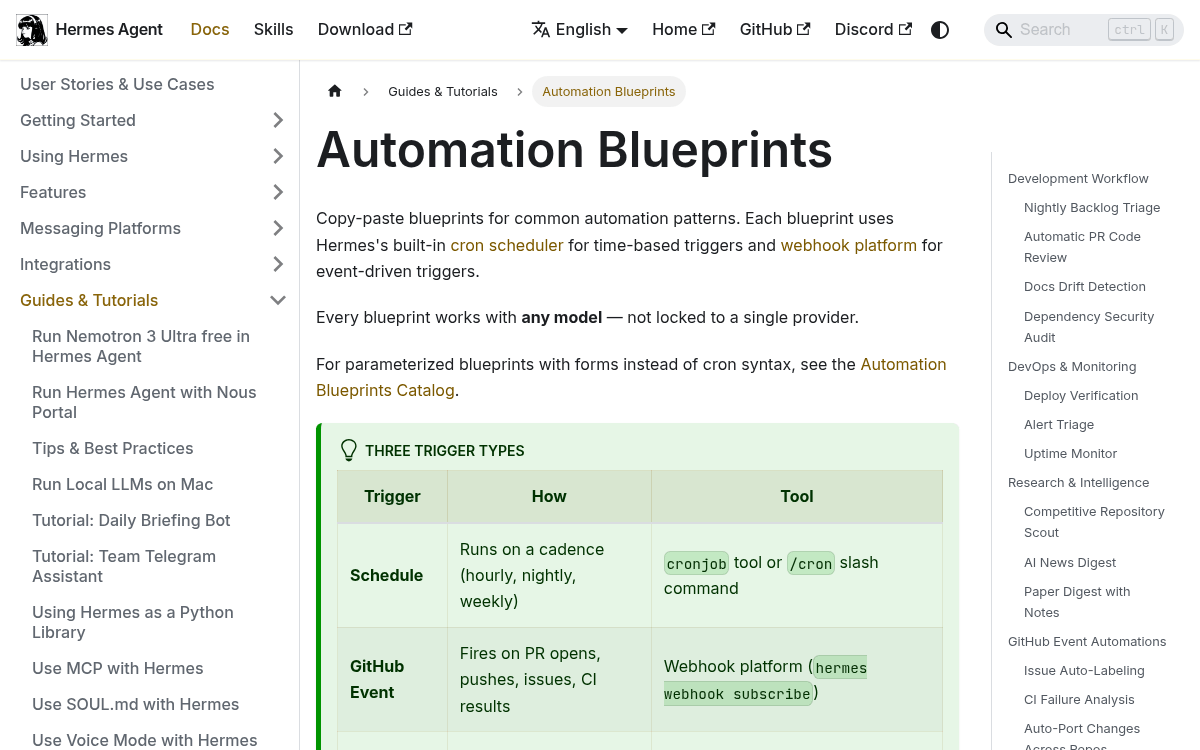Jump to DevOps & Monitoring section
The height and width of the screenshot is (750, 1200).
(1072, 366)
